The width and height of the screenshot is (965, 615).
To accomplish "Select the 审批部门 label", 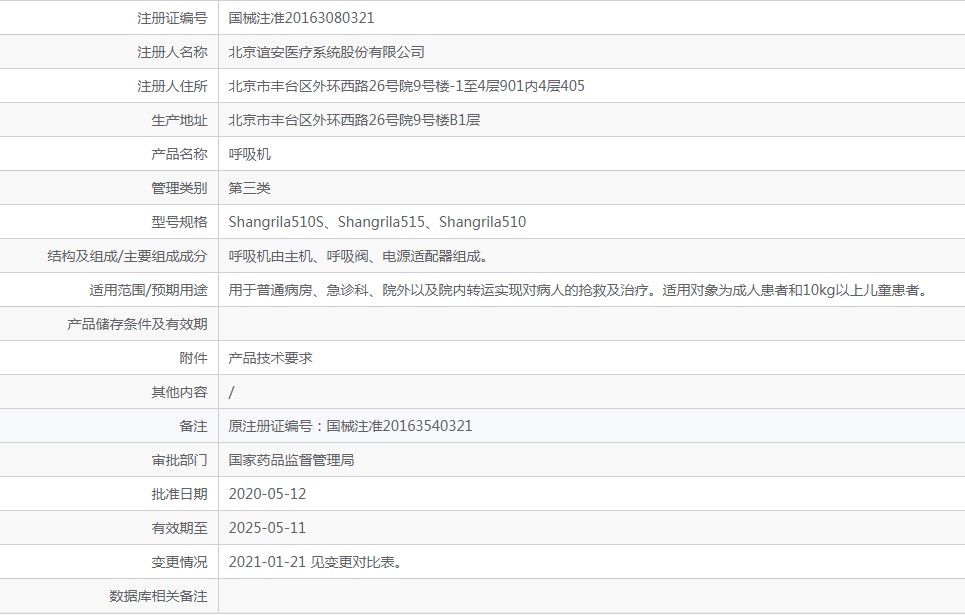I will click(179, 460).
